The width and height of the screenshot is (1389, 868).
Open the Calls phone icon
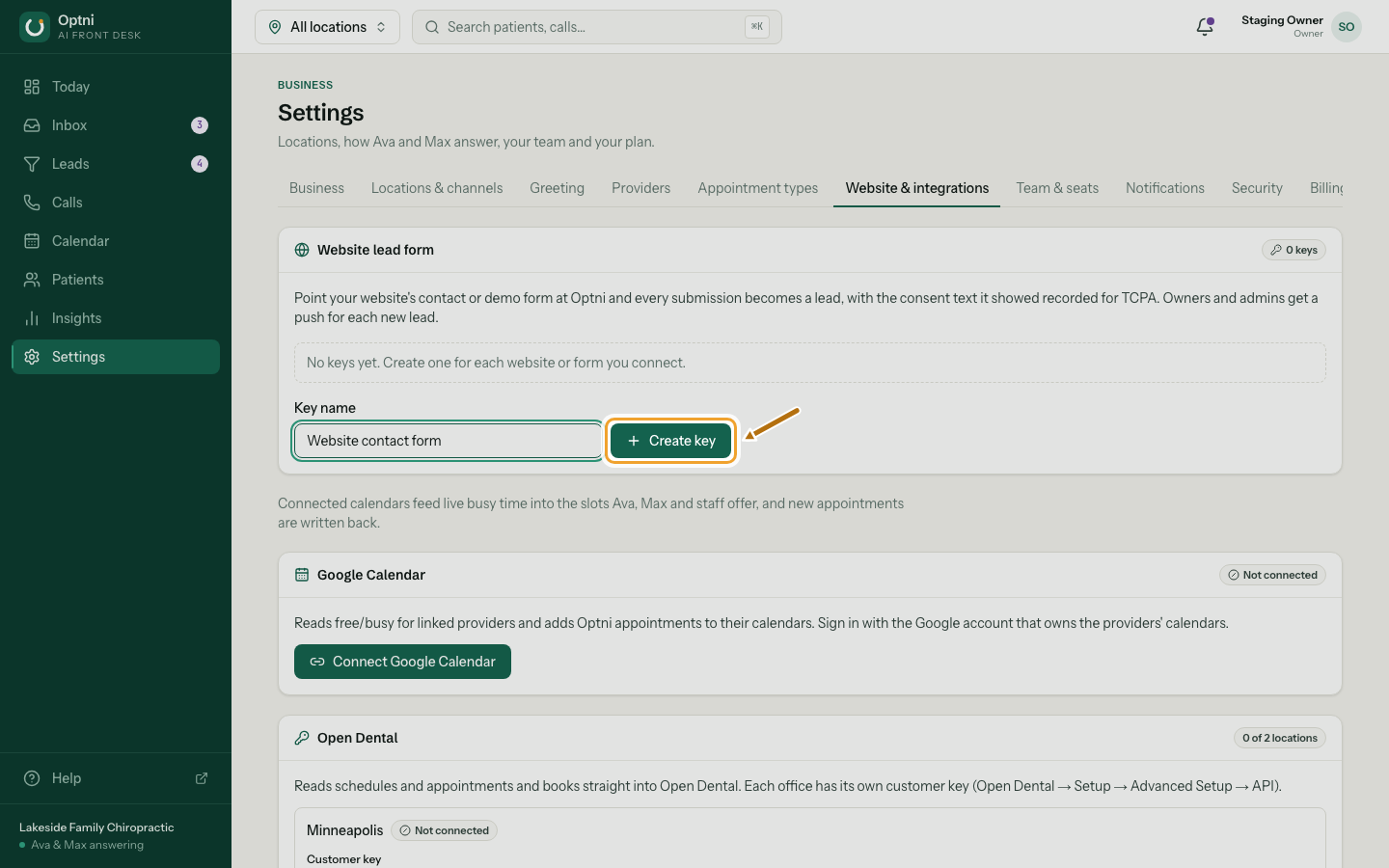32,203
